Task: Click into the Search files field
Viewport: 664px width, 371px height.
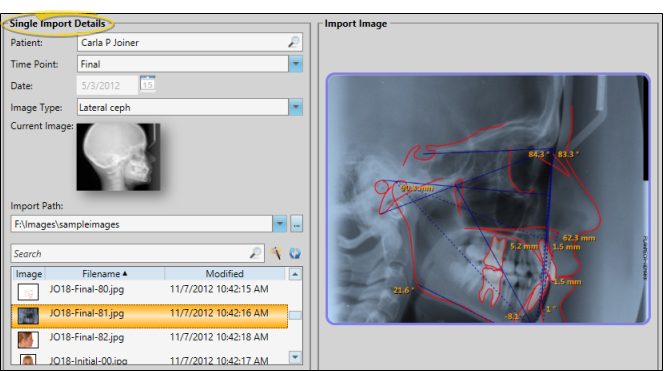Action: tap(131, 253)
